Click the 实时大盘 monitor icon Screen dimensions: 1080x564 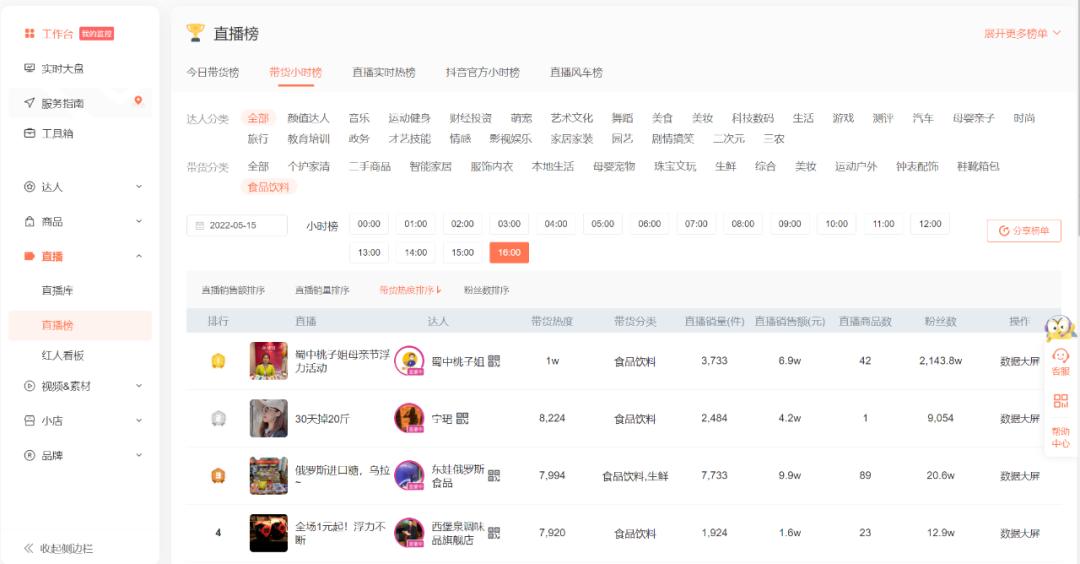click(x=30, y=68)
